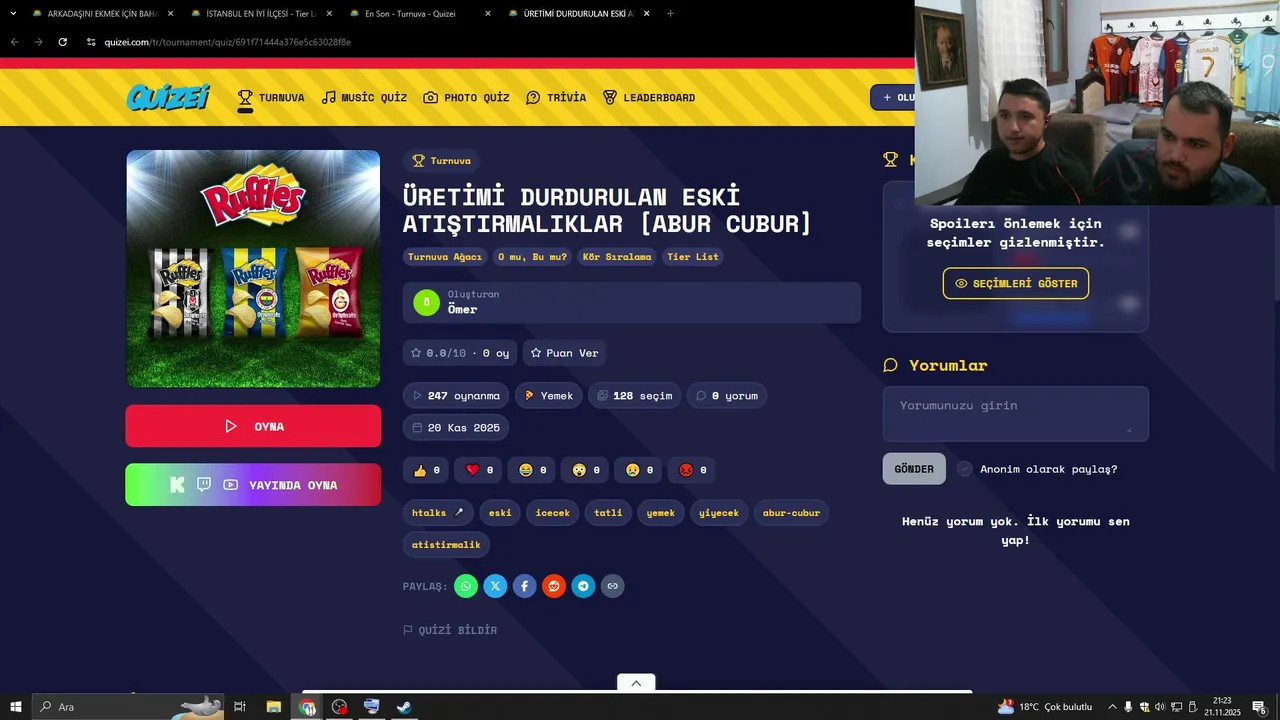Click the Gönder button
Screen dimensions: 1280x720
coord(914,469)
